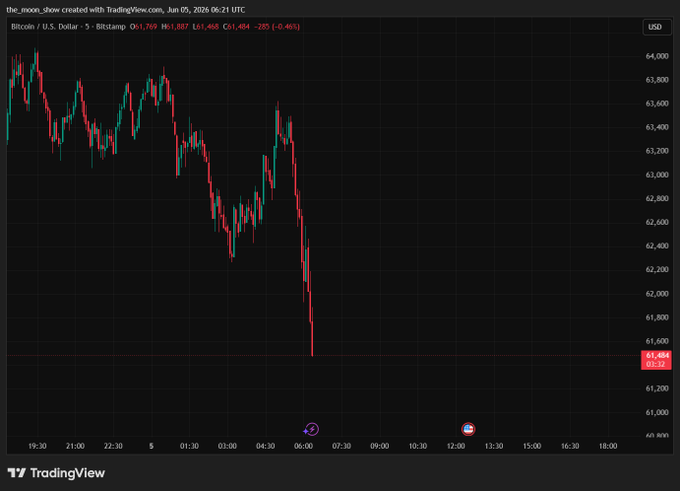Screen dimensions: 680x491
Task: Click the low value L61,468
Action: 206,27
